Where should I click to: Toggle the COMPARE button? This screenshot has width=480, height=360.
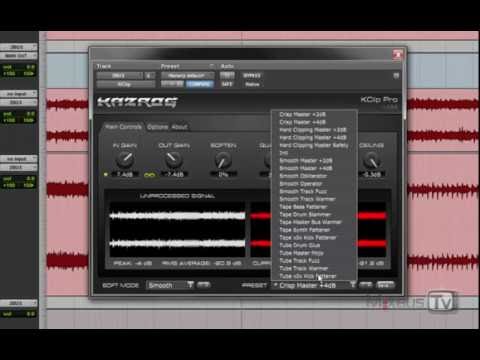[x=199, y=84]
